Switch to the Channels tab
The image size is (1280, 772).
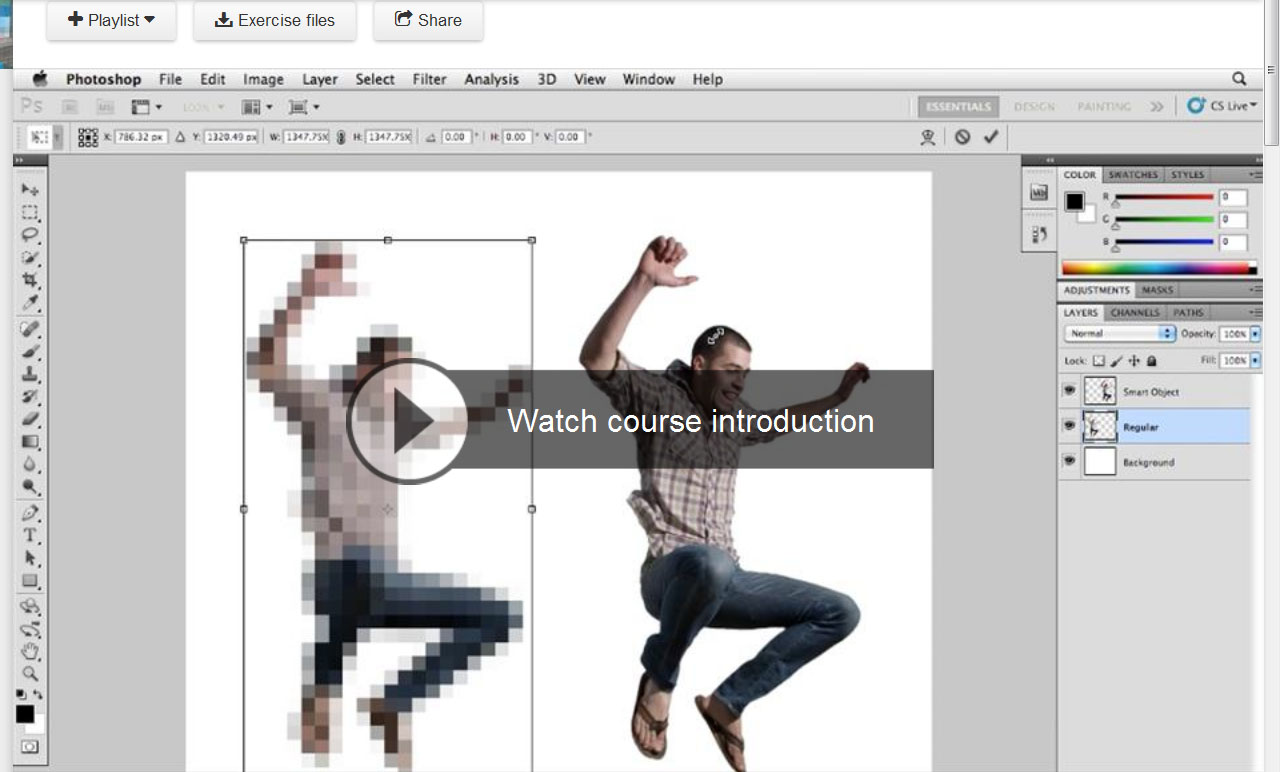(1135, 312)
